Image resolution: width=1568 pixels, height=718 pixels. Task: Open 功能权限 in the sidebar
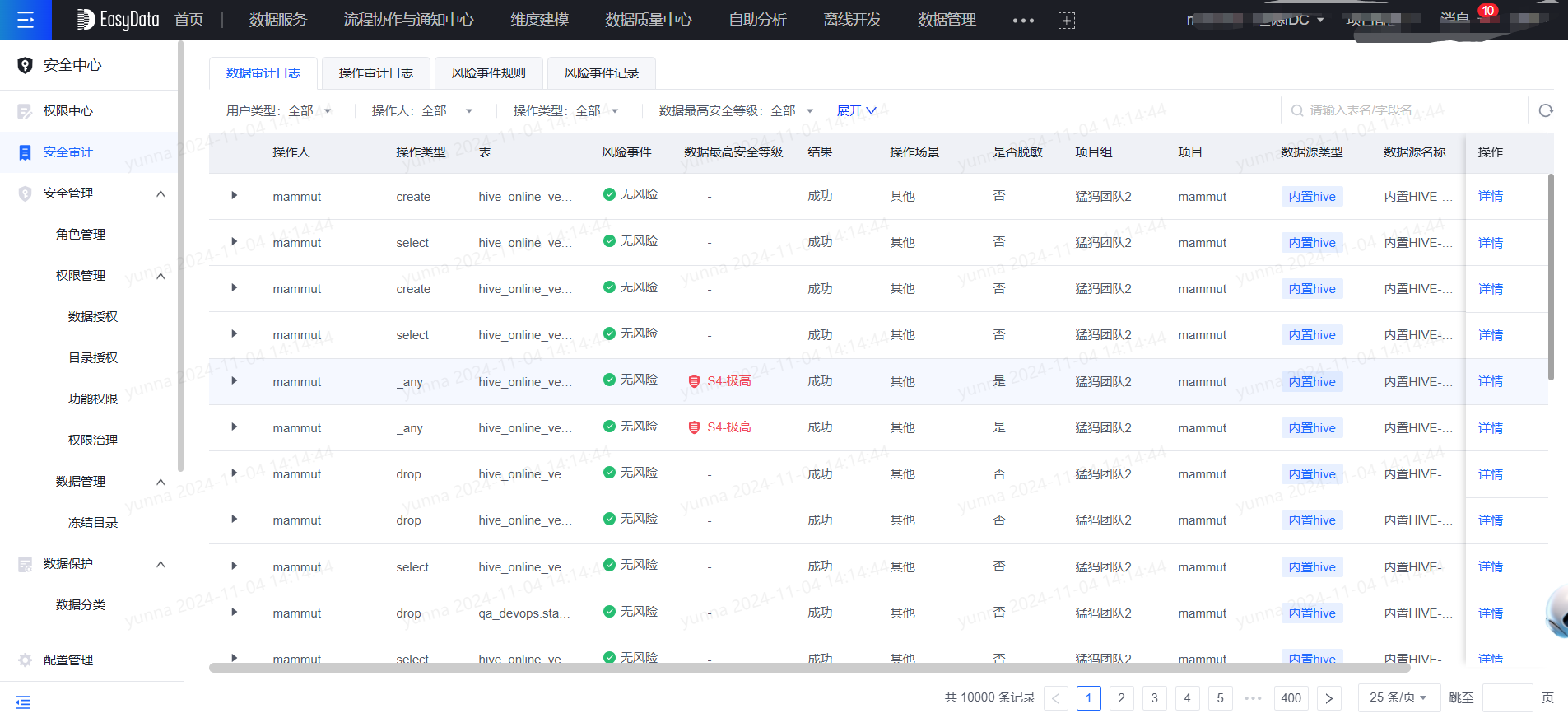coord(93,399)
